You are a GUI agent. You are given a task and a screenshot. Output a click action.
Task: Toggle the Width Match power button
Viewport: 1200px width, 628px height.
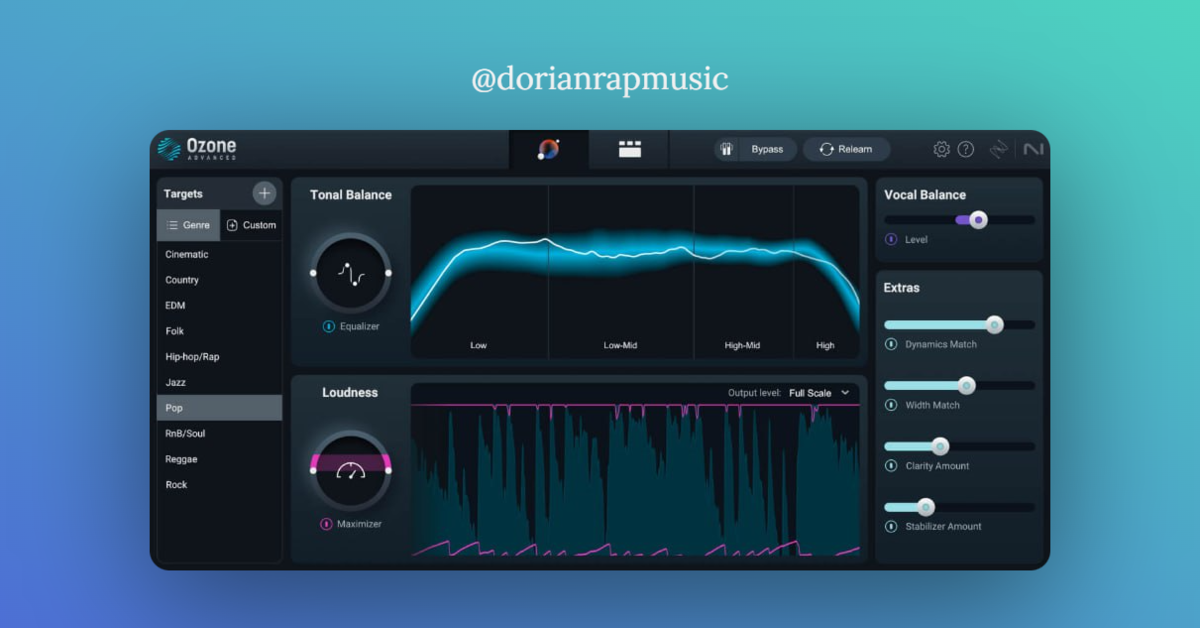[891, 405]
